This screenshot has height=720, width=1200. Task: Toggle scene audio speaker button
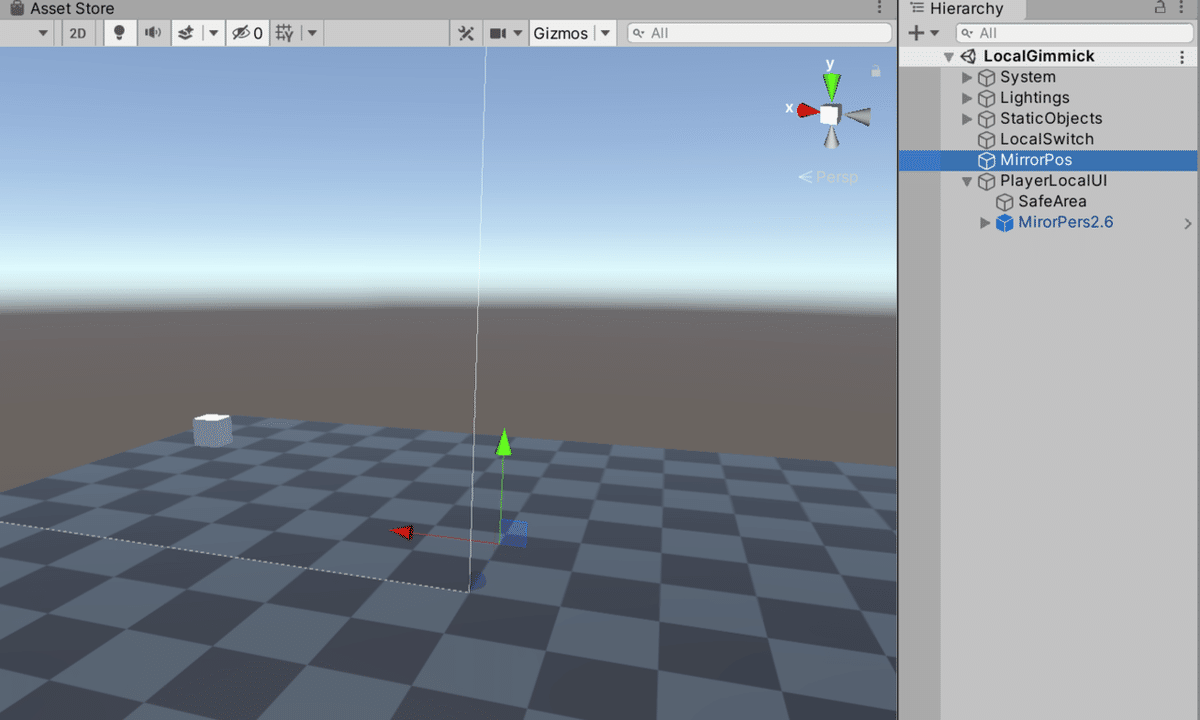point(152,33)
